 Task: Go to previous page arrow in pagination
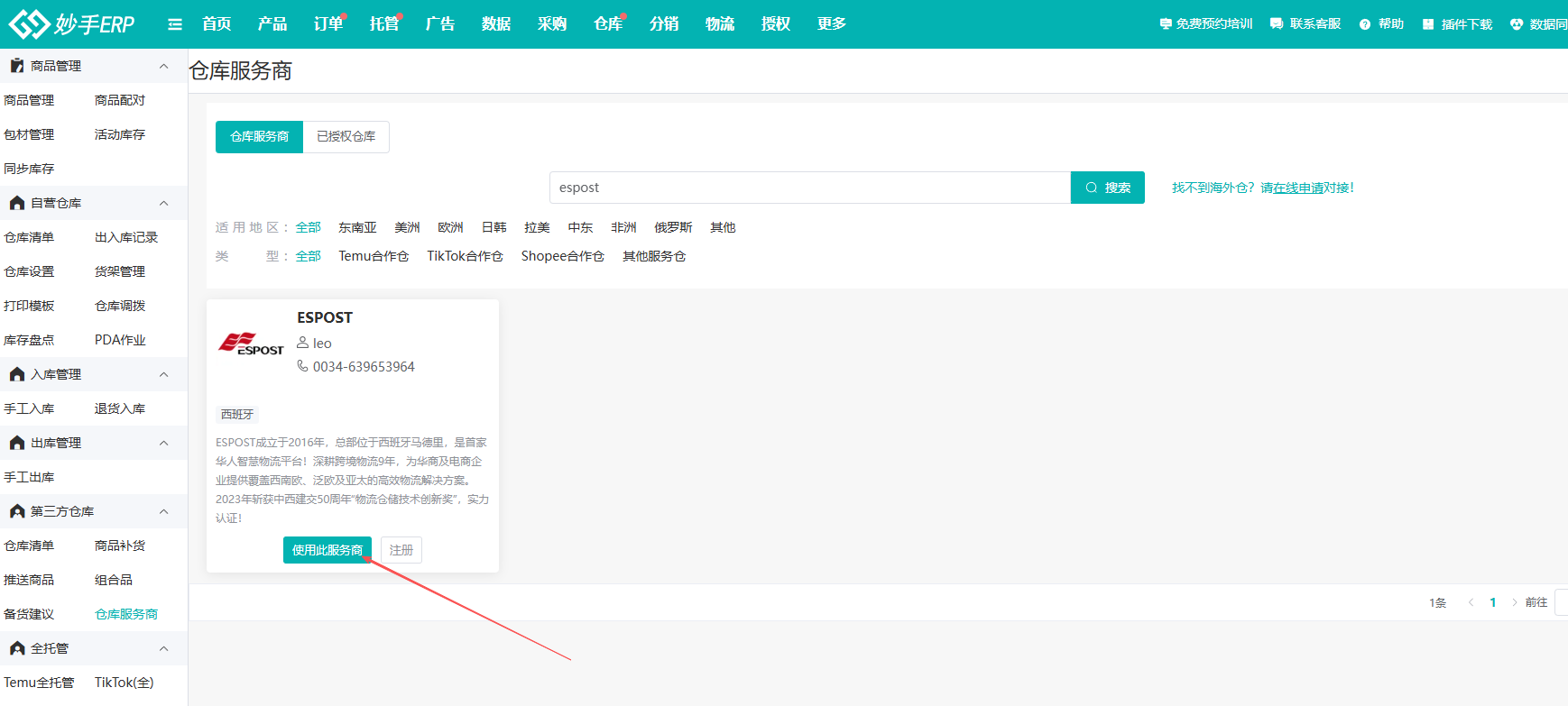(x=1471, y=602)
